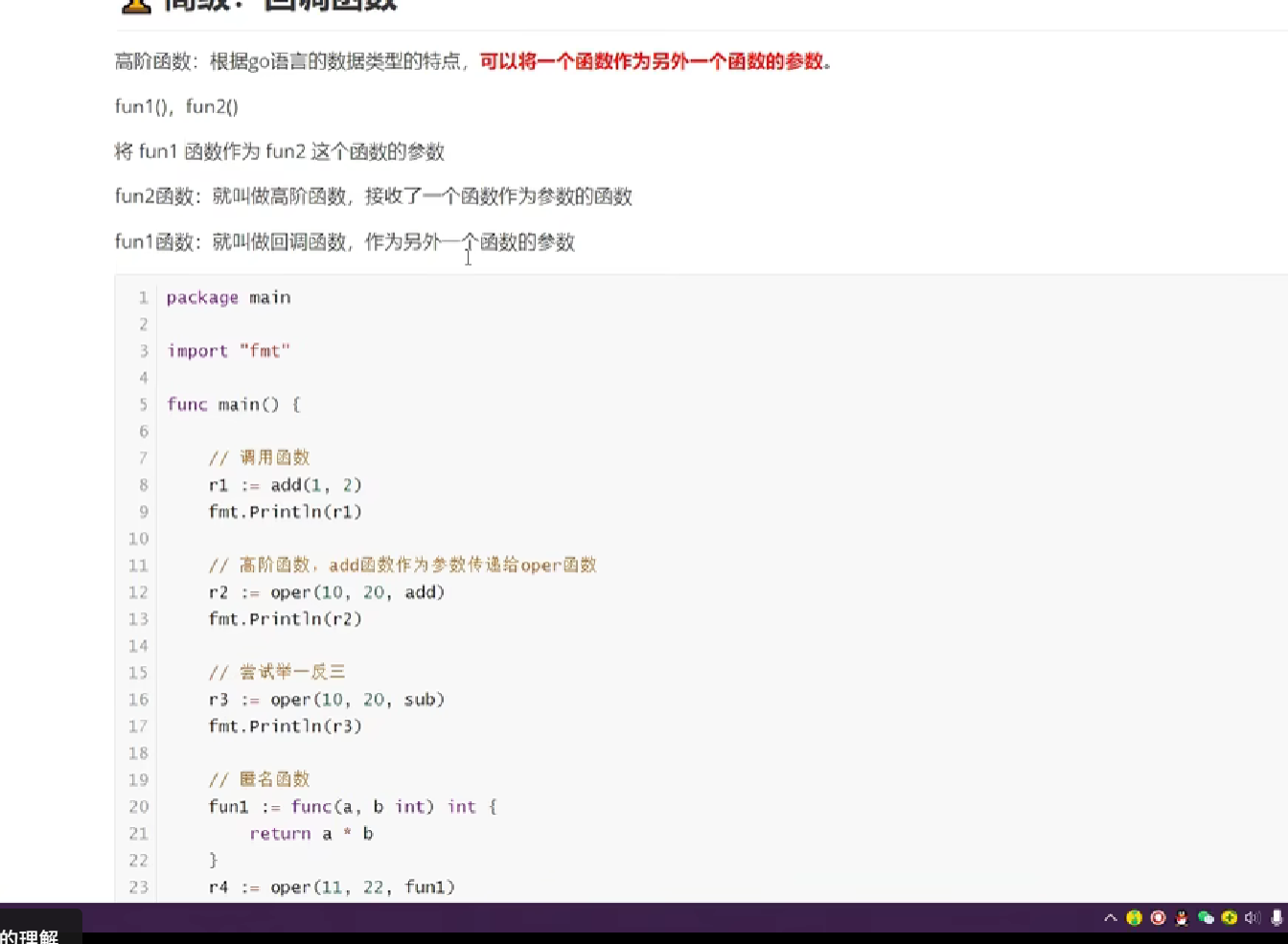Click code line import "fmt"
The height and width of the screenshot is (944, 1288).
point(228,351)
